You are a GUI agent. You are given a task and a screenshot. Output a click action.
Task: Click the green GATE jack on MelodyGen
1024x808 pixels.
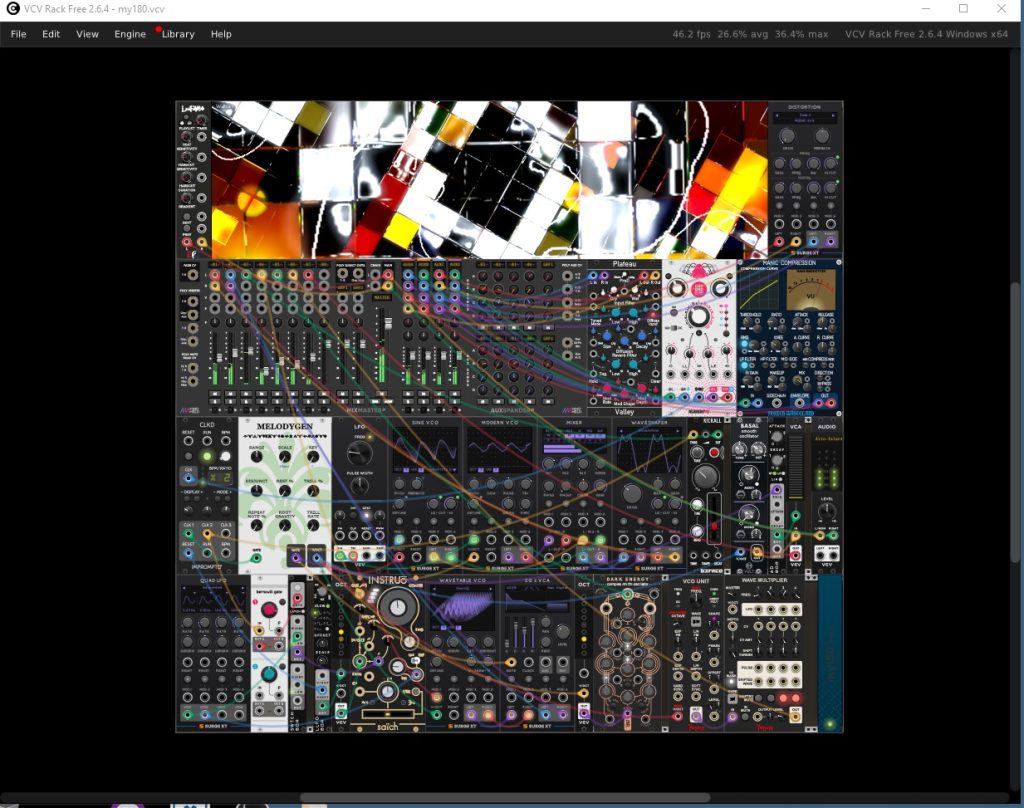click(x=256, y=557)
